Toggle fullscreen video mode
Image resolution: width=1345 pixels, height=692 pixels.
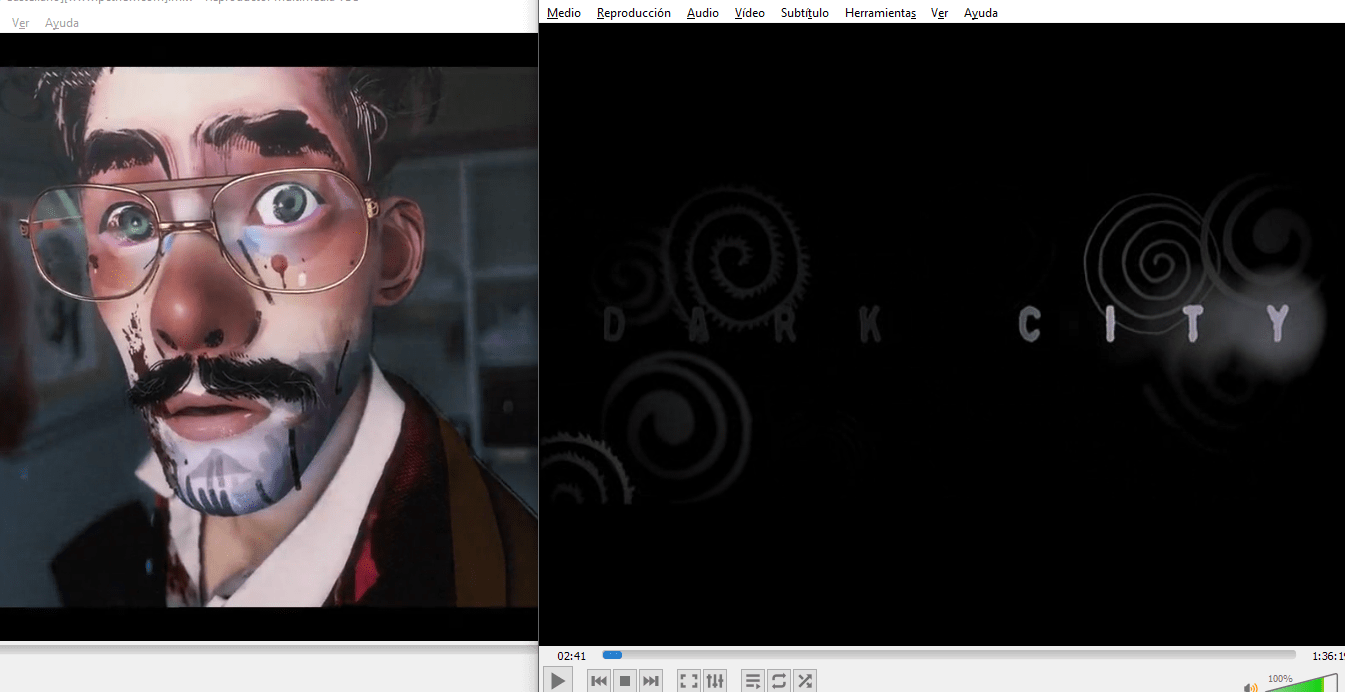click(x=689, y=681)
